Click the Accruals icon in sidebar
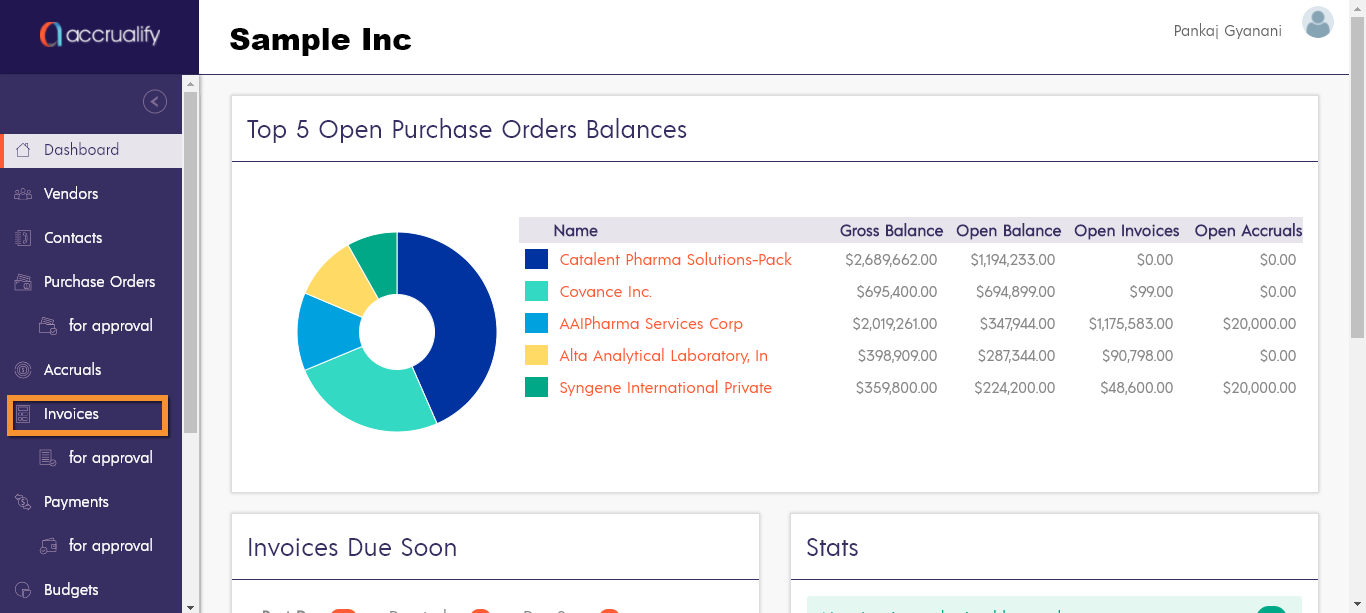The width and height of the screenshot is (1366, 613). click(23, 370)
